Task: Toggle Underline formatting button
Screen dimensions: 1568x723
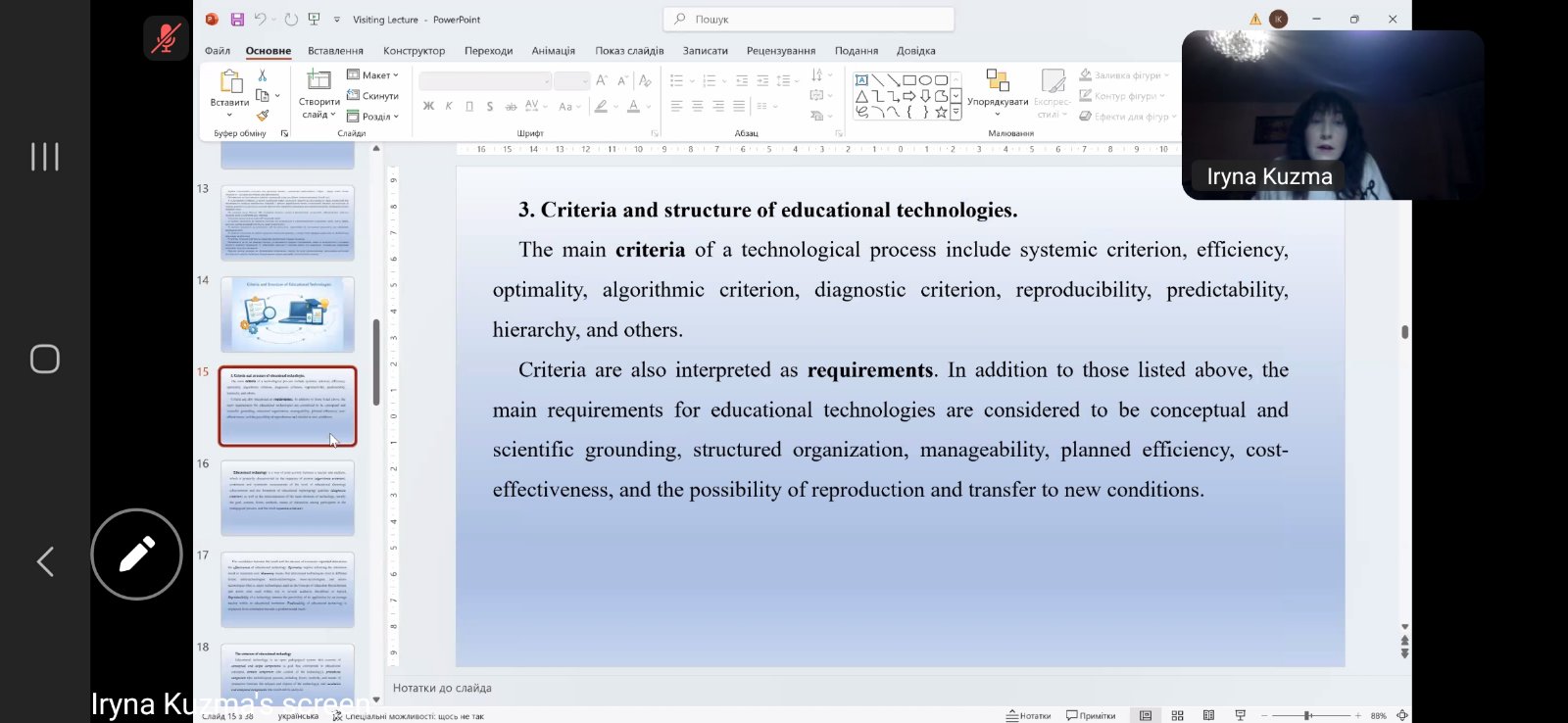Action: point(469,106)
